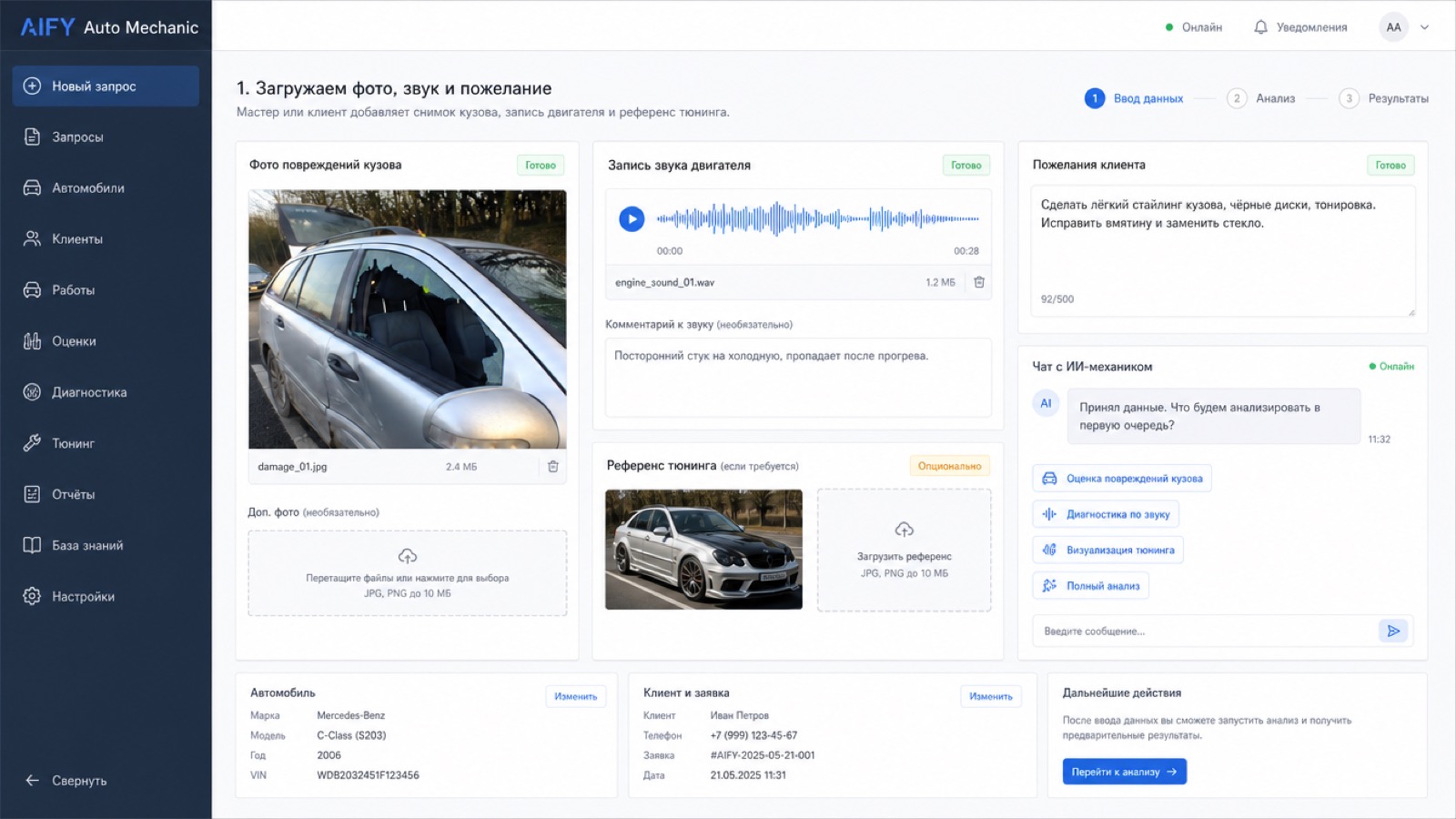The width and height of the screenshot is (1456, 819).
Task: Open Оценки chart icon in sidebar
Action: (x=32, y=341)
